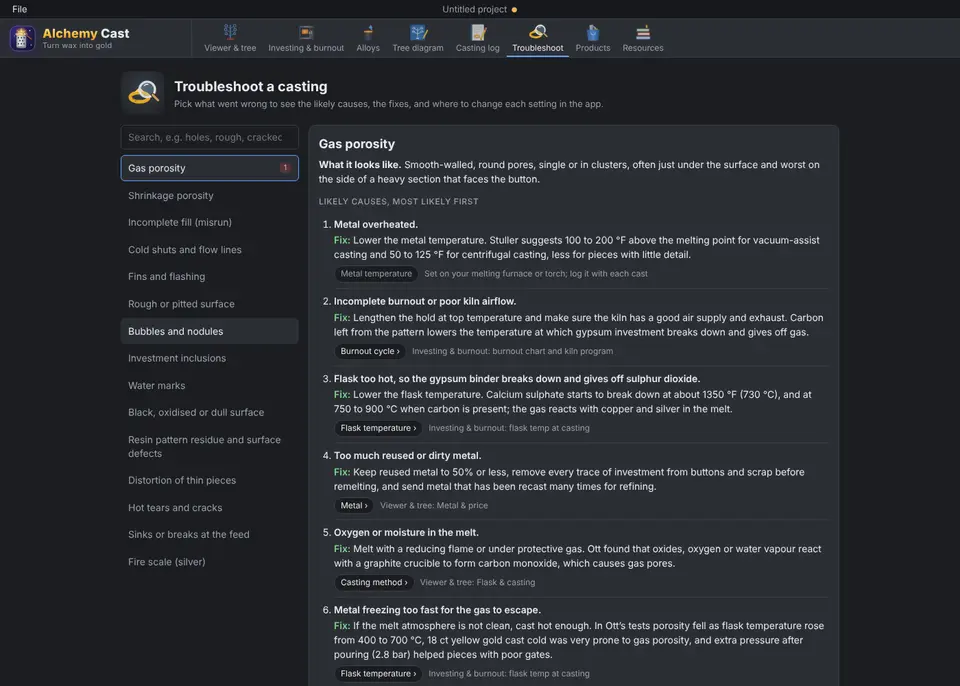Open the Resources books icon

point(643,31)
